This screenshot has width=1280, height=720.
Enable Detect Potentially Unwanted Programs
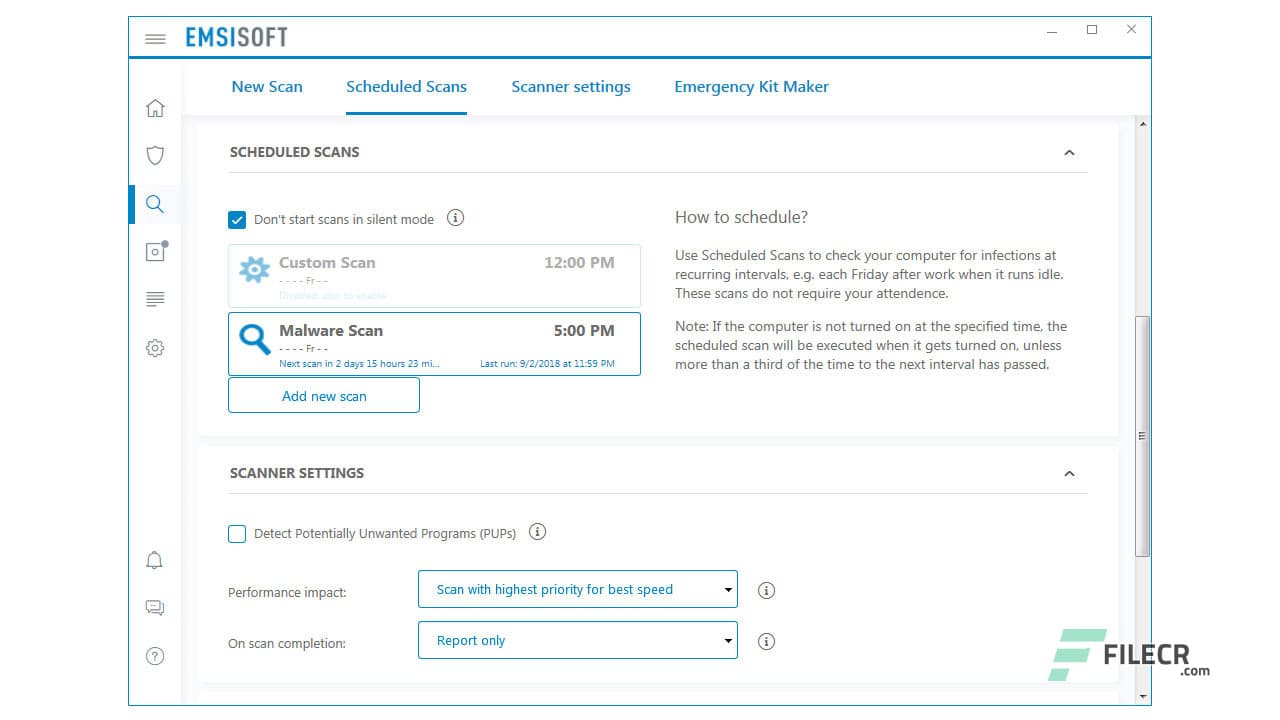[x=237, y=533]
